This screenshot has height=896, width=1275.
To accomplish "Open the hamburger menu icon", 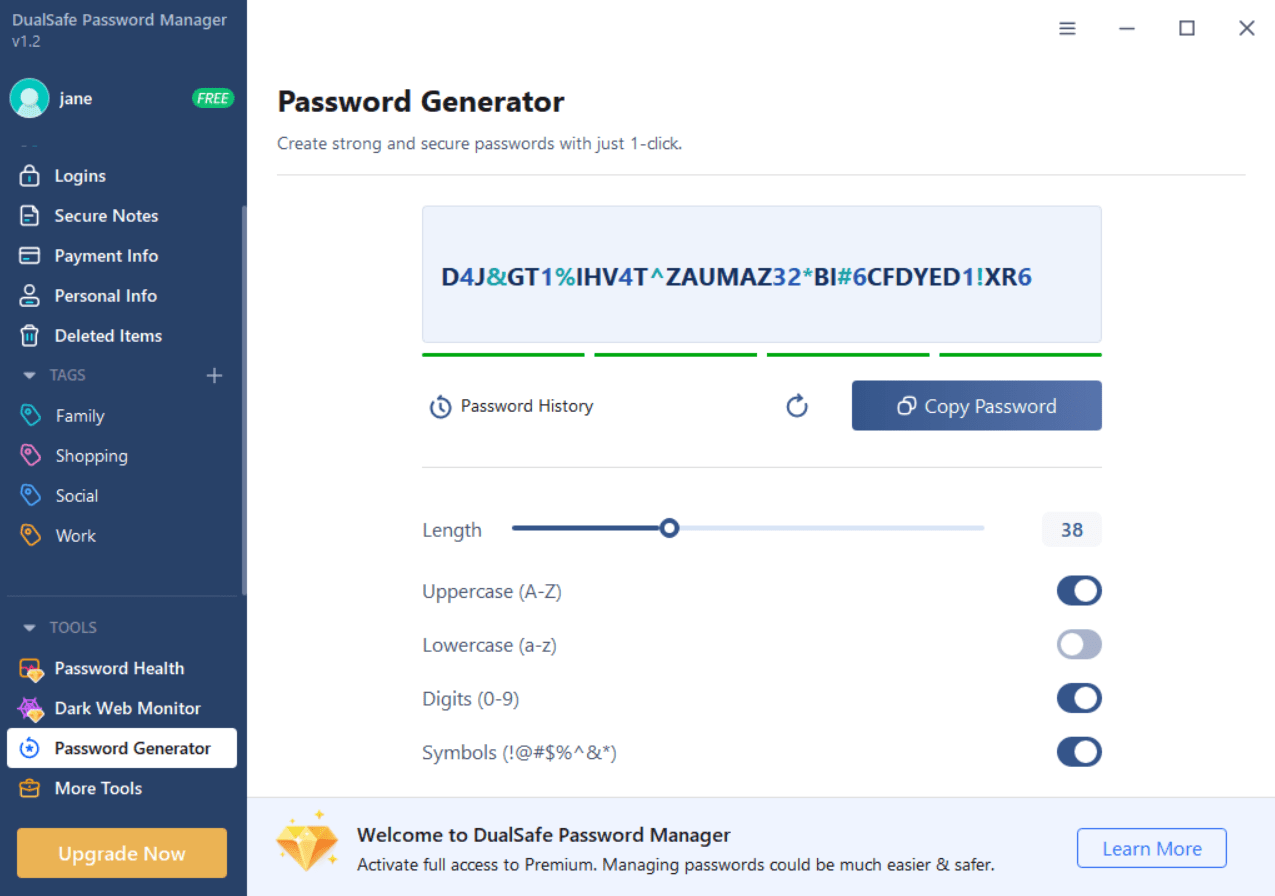I will tap(1067, 29).
